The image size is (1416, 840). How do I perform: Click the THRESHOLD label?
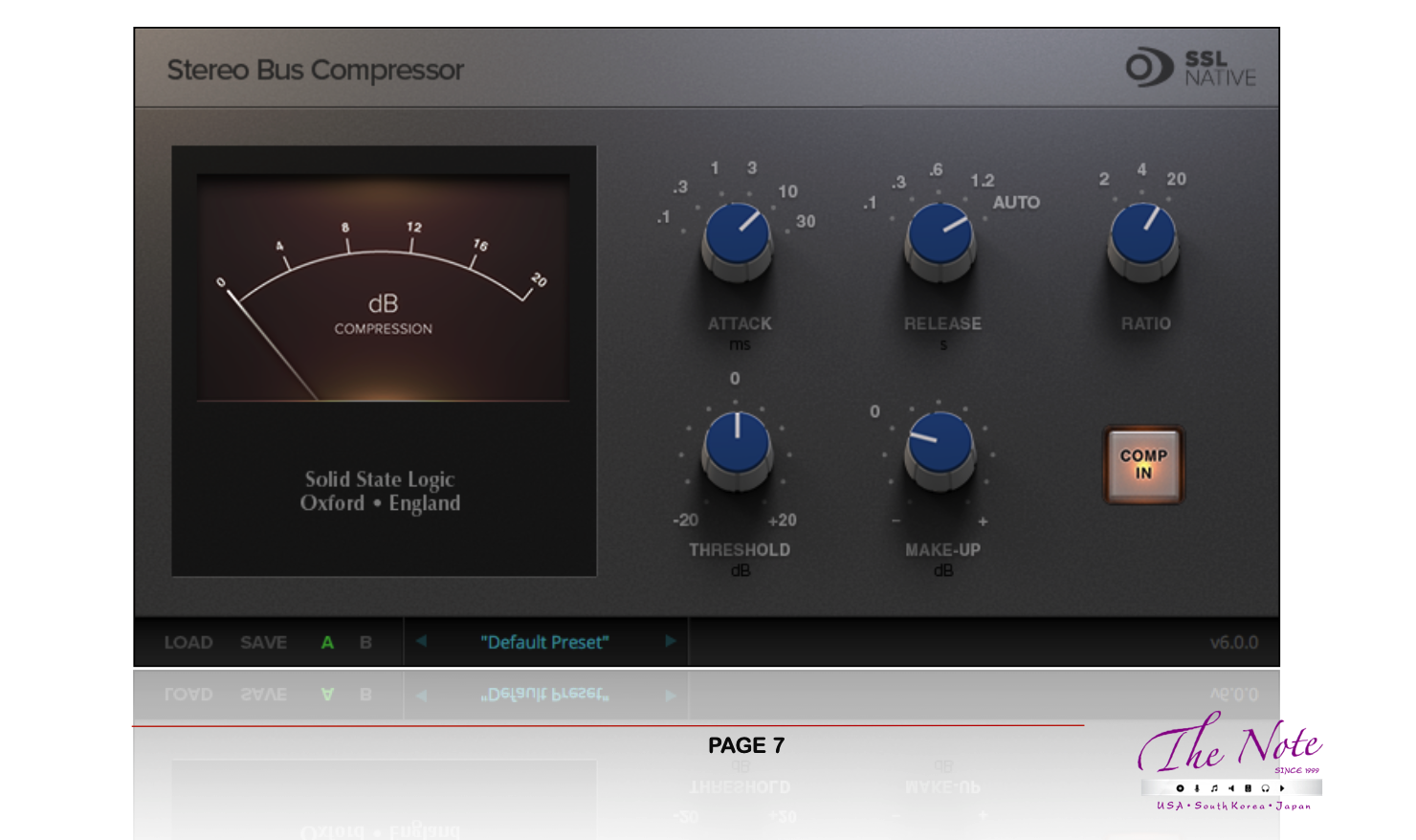click(x=740, y=550)
